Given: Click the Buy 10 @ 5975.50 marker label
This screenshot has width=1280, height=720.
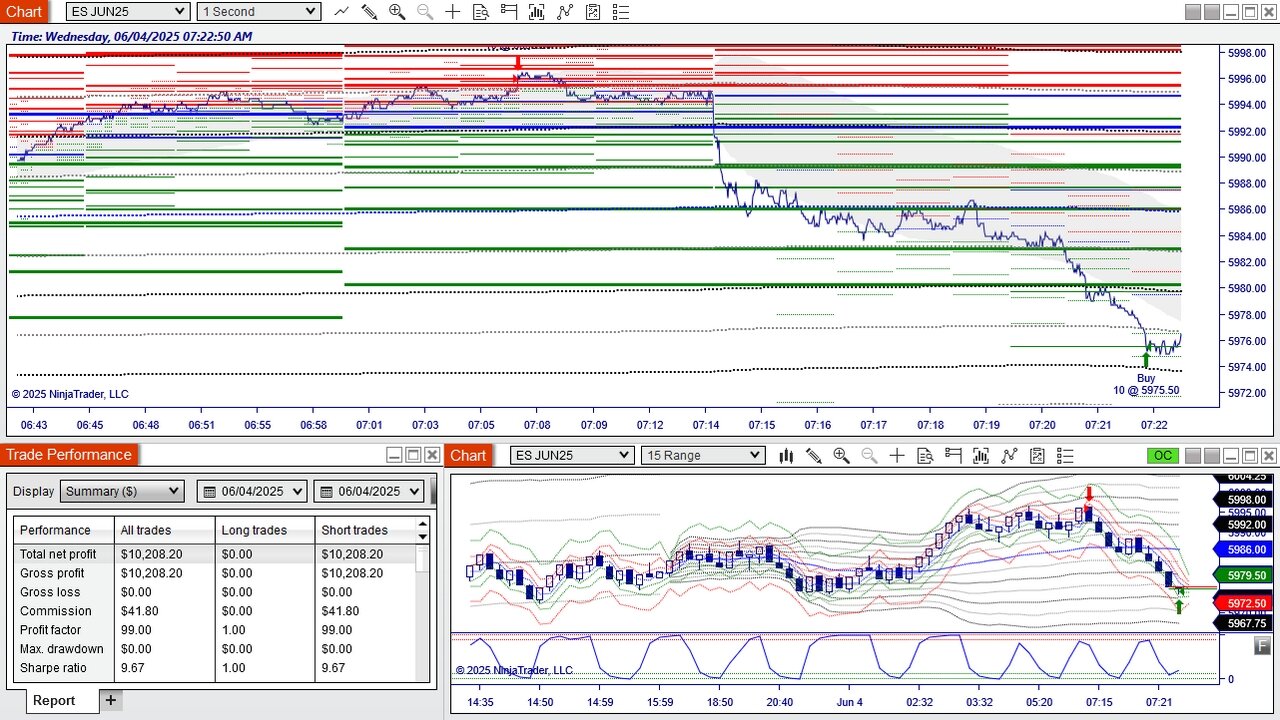Looking at the screenshot, I should pos(1146,384).
